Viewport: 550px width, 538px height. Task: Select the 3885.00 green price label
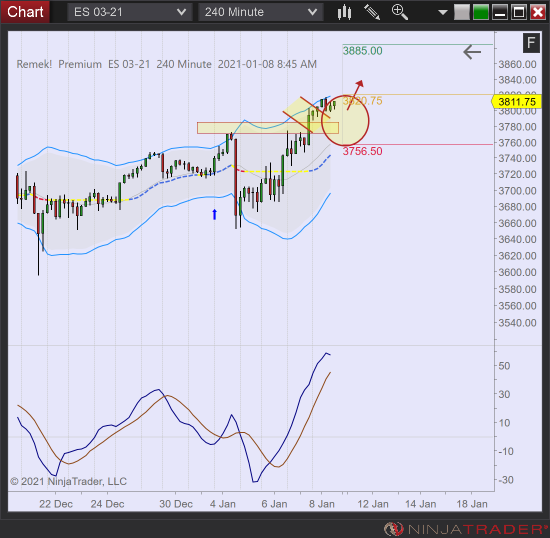362,51
